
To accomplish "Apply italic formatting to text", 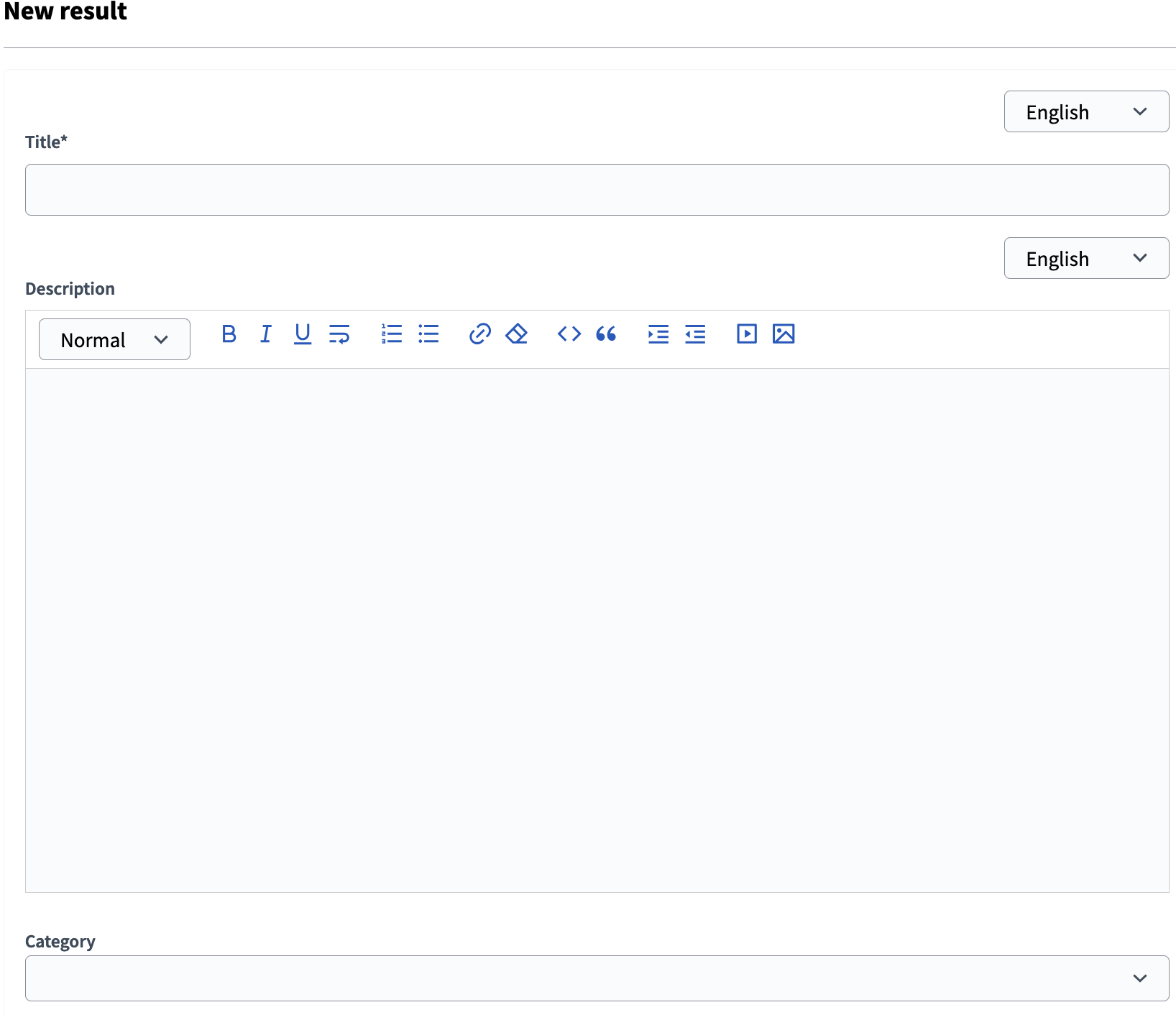I will click(266, 334).
